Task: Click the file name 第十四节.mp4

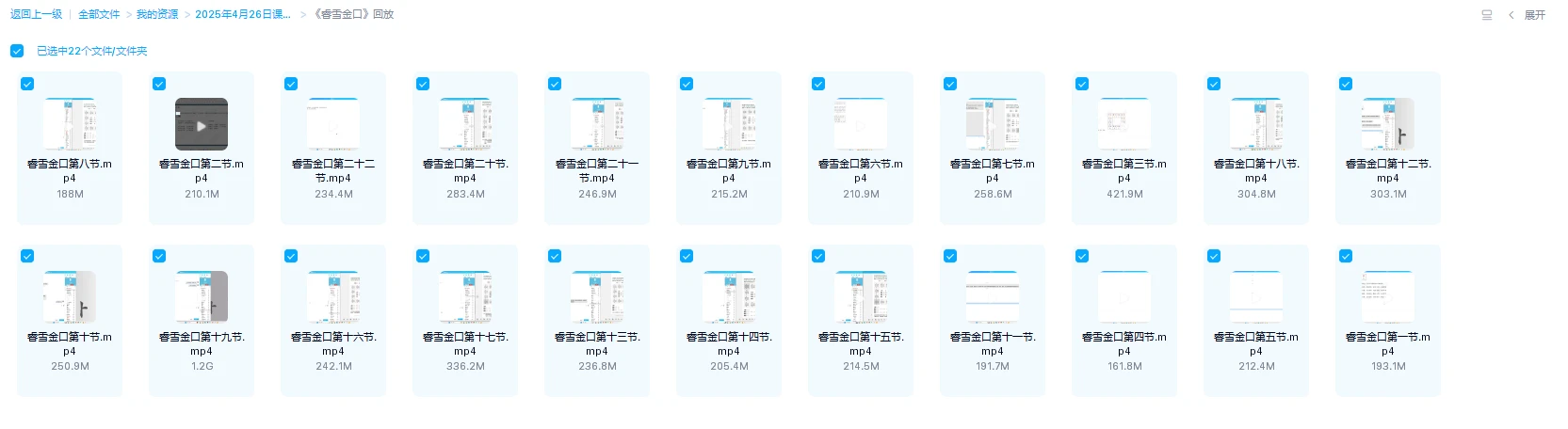Action: [729, 343]
